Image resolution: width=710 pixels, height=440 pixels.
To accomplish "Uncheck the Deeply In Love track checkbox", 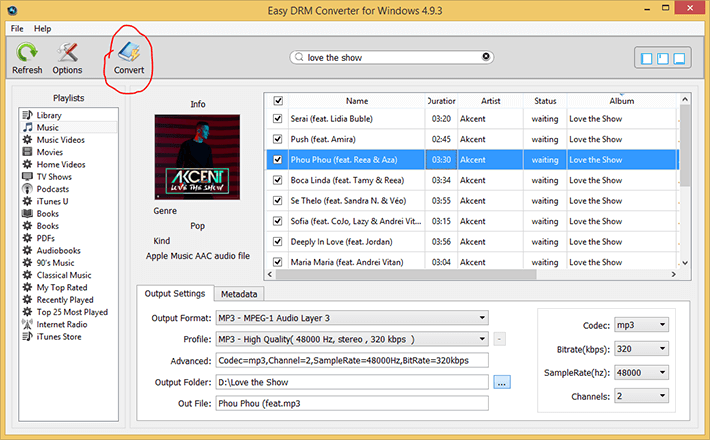I will click(278, 242).
